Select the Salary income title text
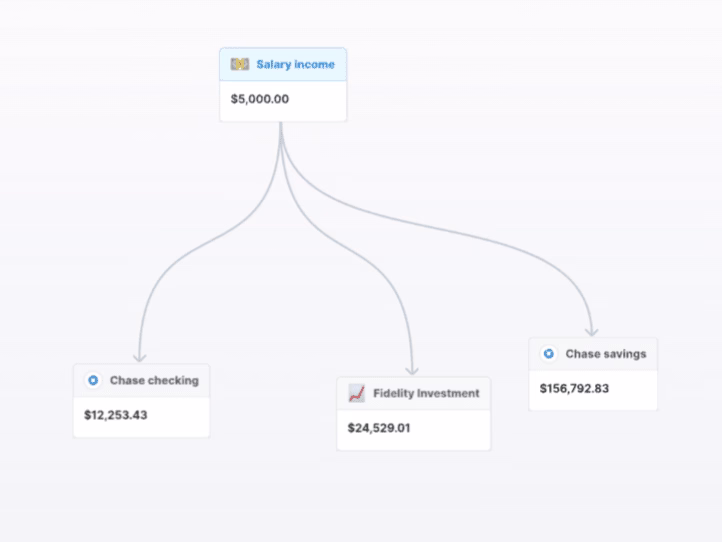This screenshot has height=542, width=722. click(295, 65)
